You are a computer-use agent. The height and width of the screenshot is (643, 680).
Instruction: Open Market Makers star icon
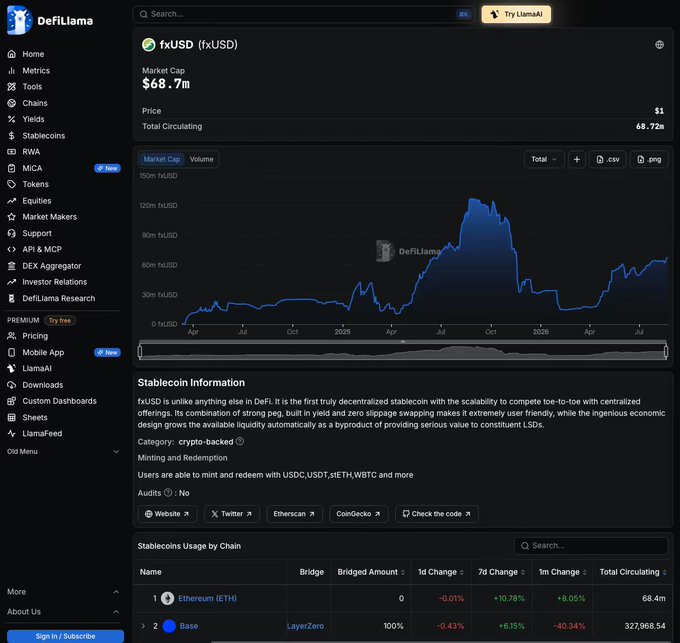coord(12,217)
